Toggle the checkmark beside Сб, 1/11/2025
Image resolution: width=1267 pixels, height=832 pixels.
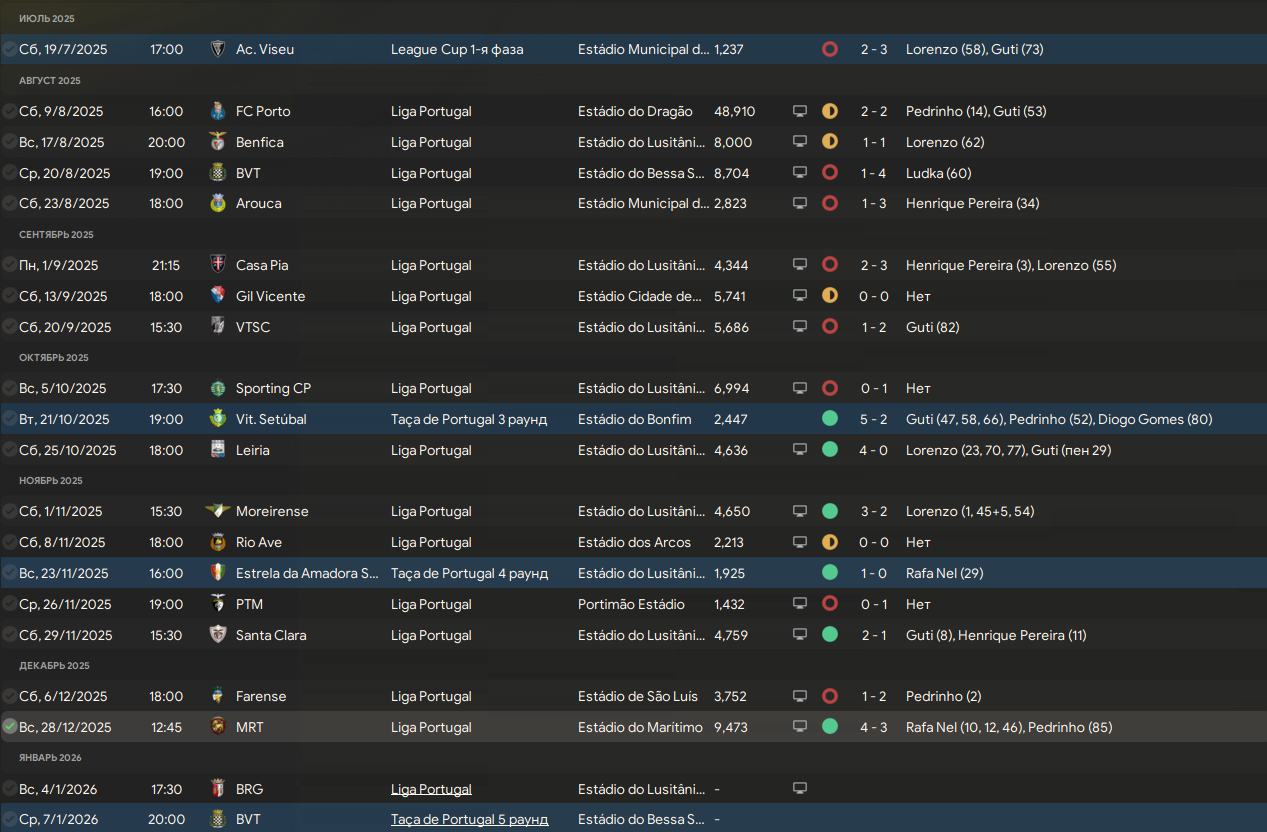tap(10, 511)
